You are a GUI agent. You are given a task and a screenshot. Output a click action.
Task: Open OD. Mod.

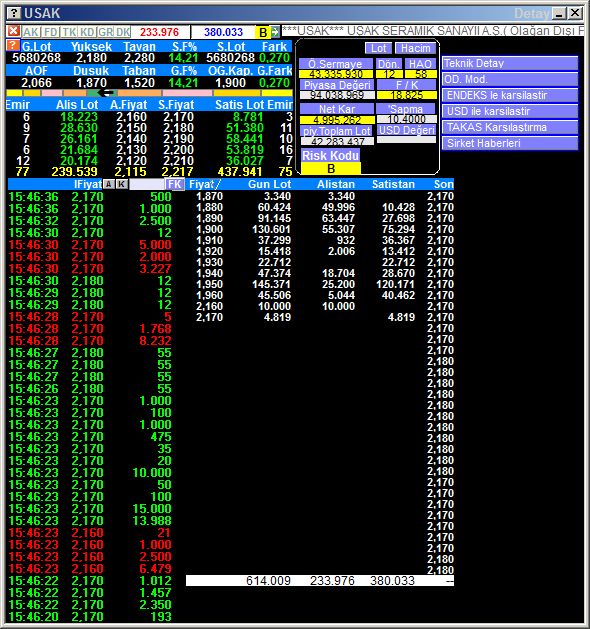coord(510,79)
